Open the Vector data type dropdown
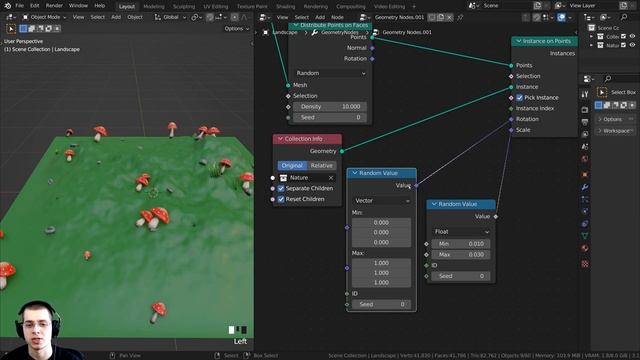640x360 pixels. [381, 201]
